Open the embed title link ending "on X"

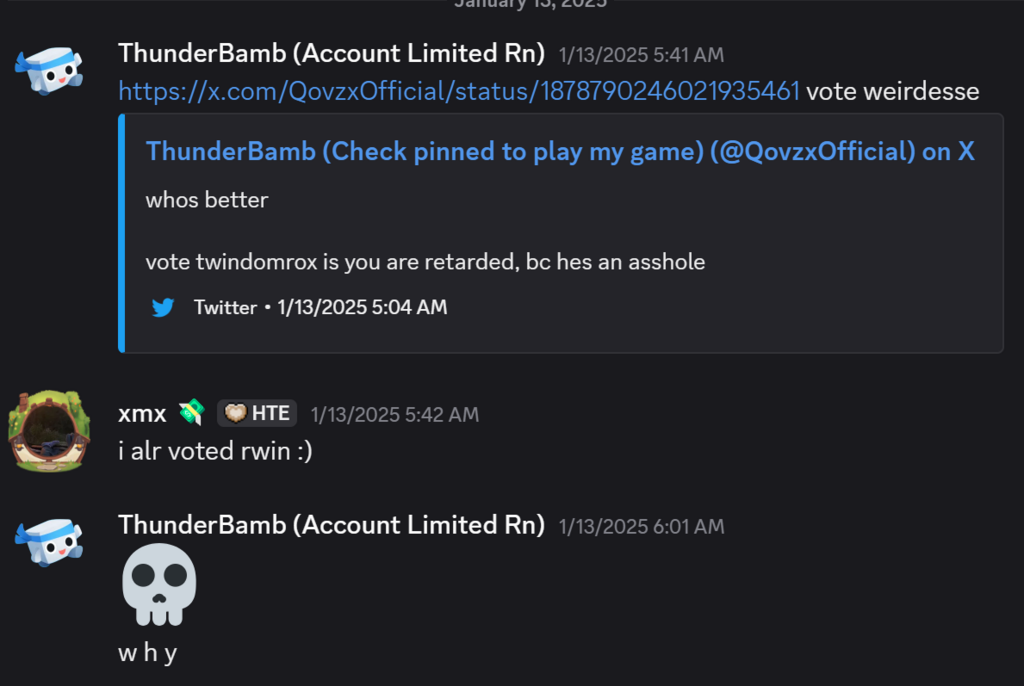click(560, 151)
